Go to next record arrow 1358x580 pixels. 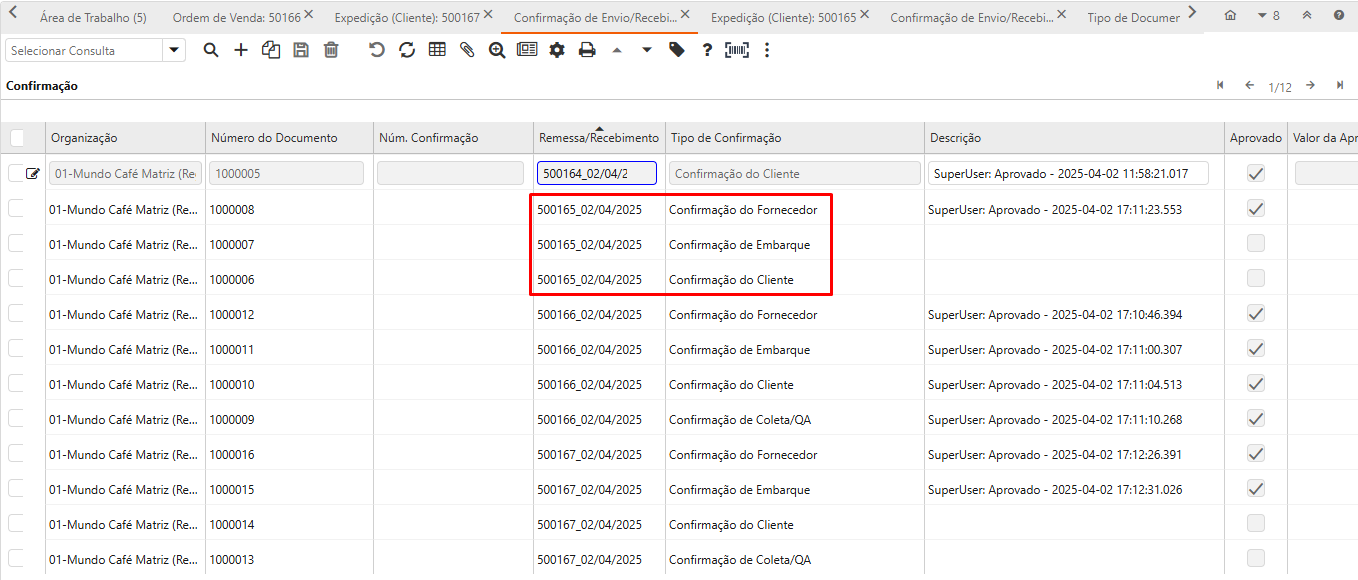point(1310,86)
